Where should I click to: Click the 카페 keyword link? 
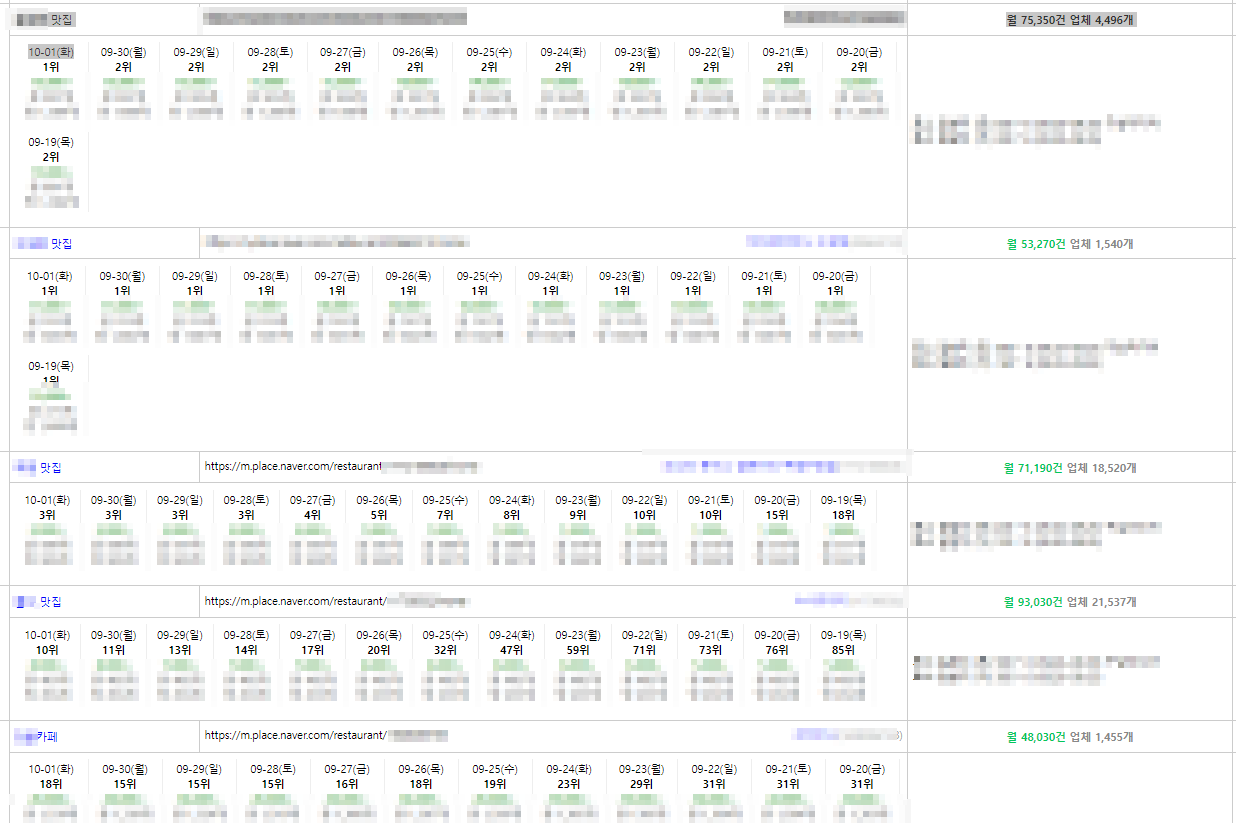click(46, 736)
